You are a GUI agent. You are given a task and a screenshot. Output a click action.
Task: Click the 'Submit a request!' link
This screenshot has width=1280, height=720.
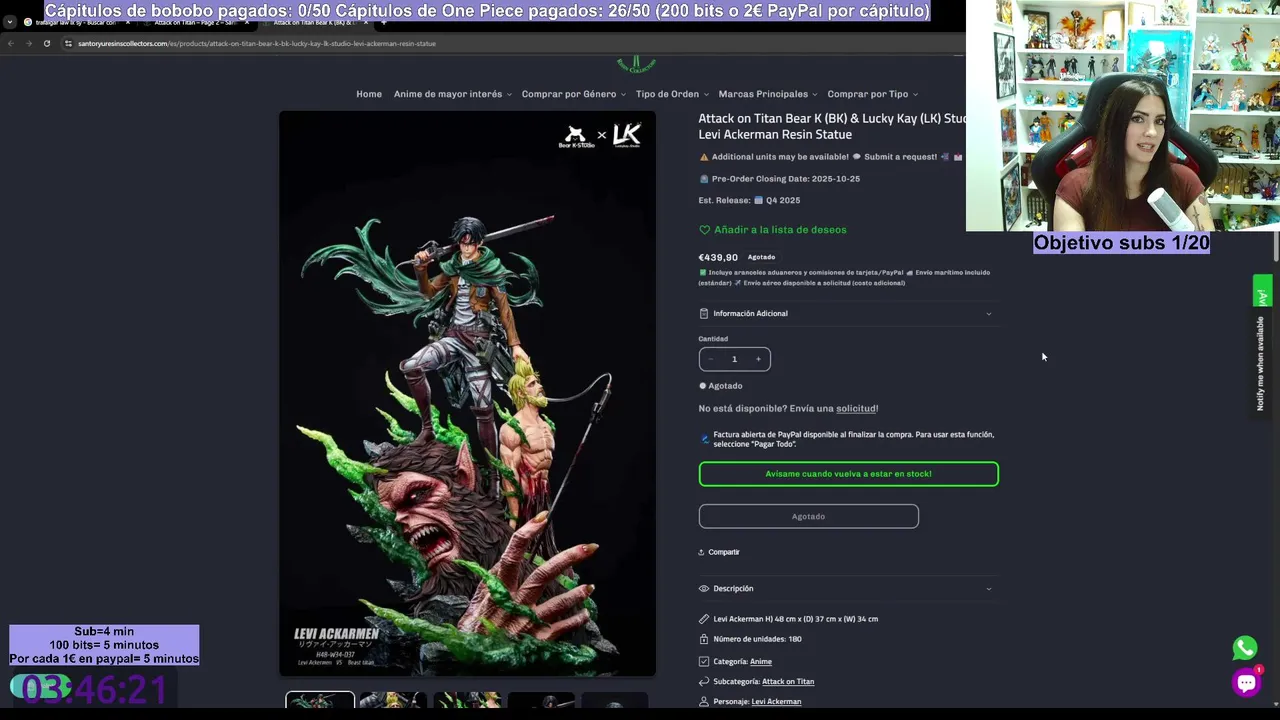pyautogui.click(x=900, y=157)
